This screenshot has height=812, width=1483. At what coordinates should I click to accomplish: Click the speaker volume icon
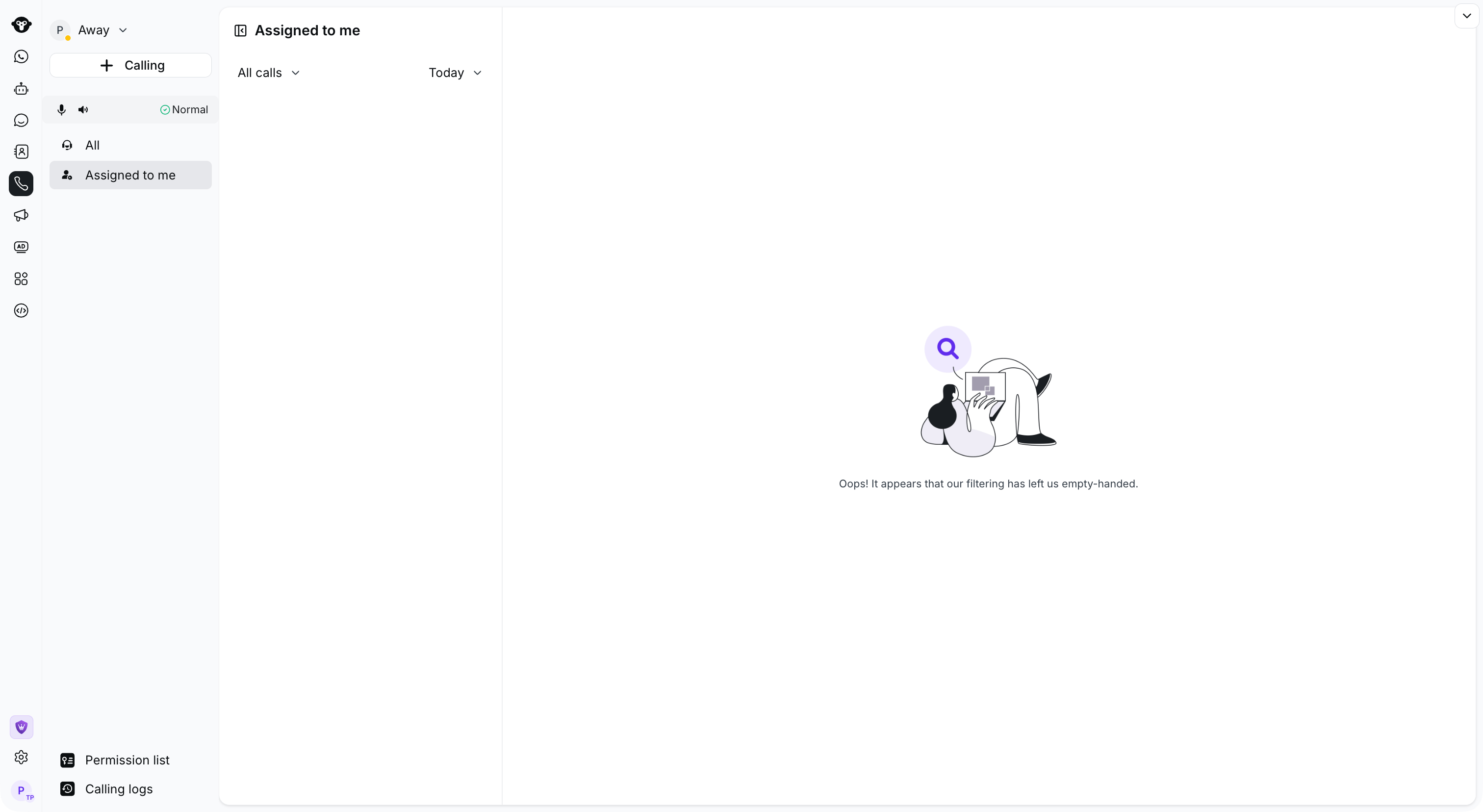[83, 109]
